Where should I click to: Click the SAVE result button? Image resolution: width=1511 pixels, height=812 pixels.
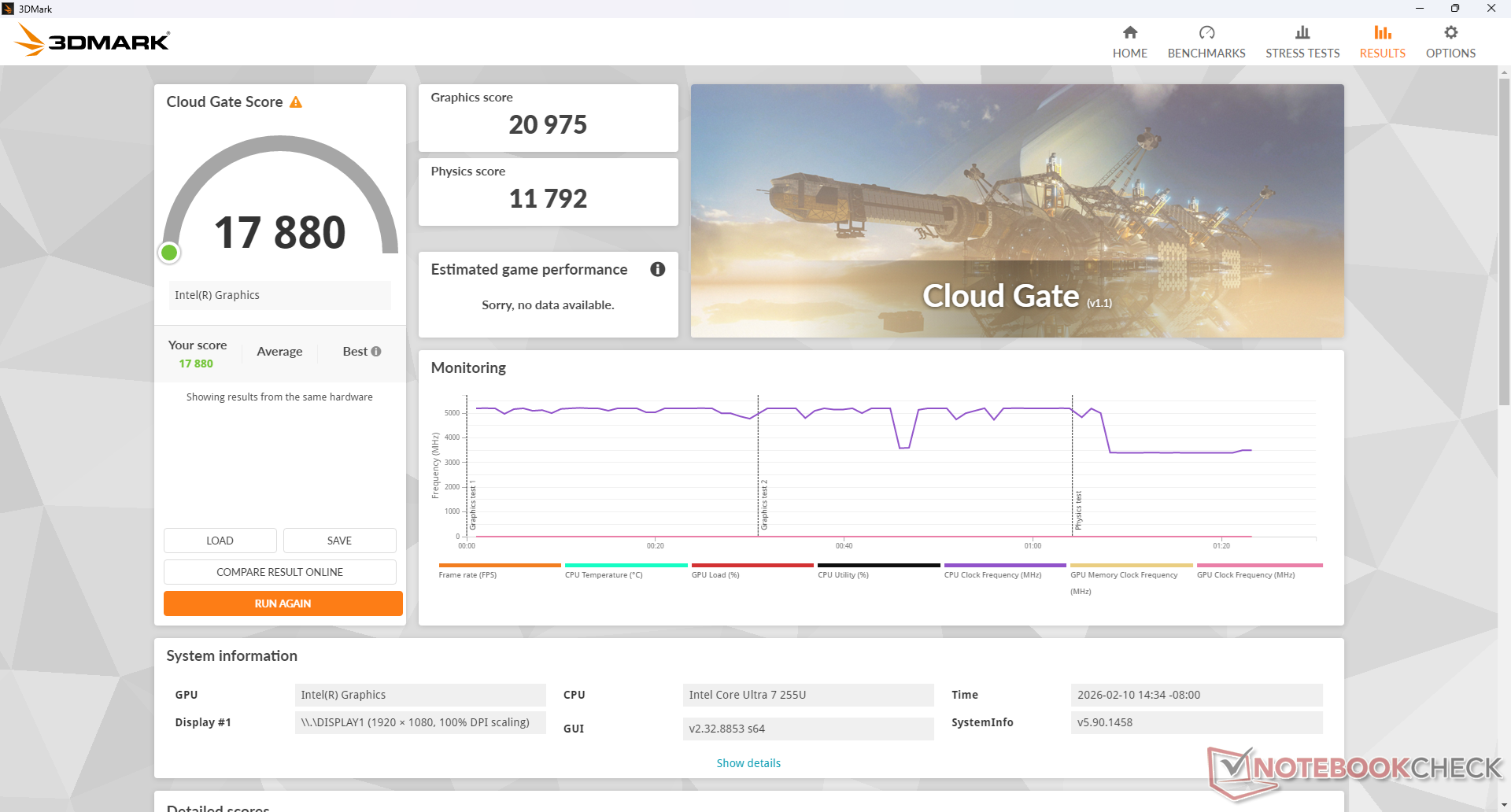[x=339, y=541]
